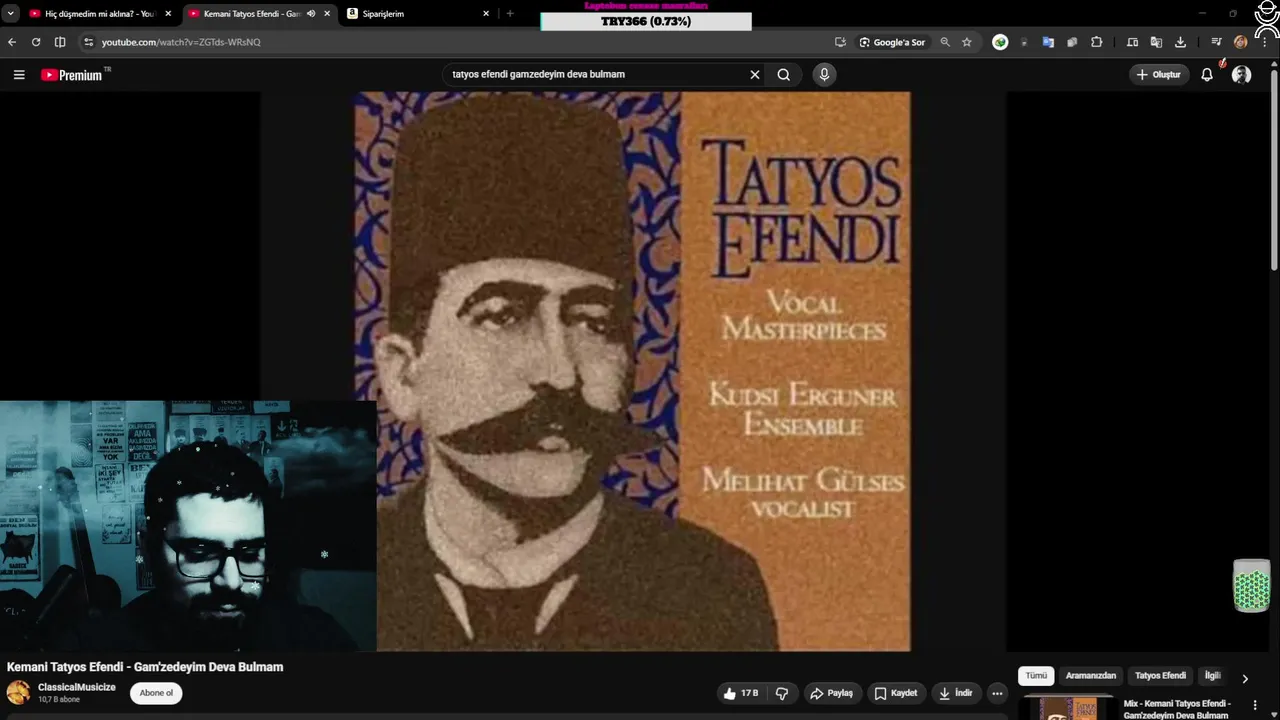Click the install app icon in address bar
The width and height of the screenshot is (1280, 720).
point(840,42)
